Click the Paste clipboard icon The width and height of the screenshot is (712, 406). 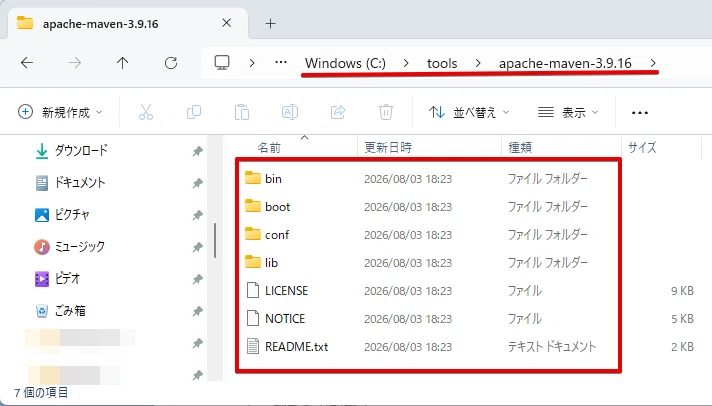(242, 112)
